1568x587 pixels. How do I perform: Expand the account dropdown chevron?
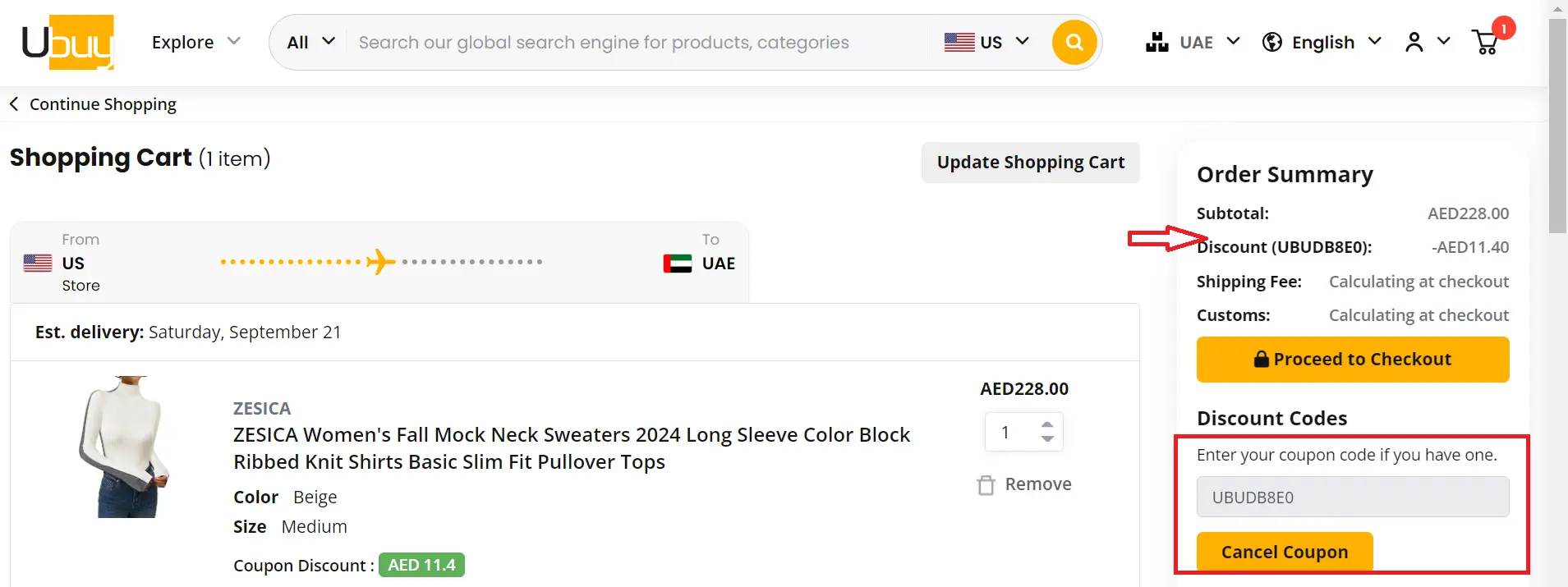click(x=1443, y=42)
